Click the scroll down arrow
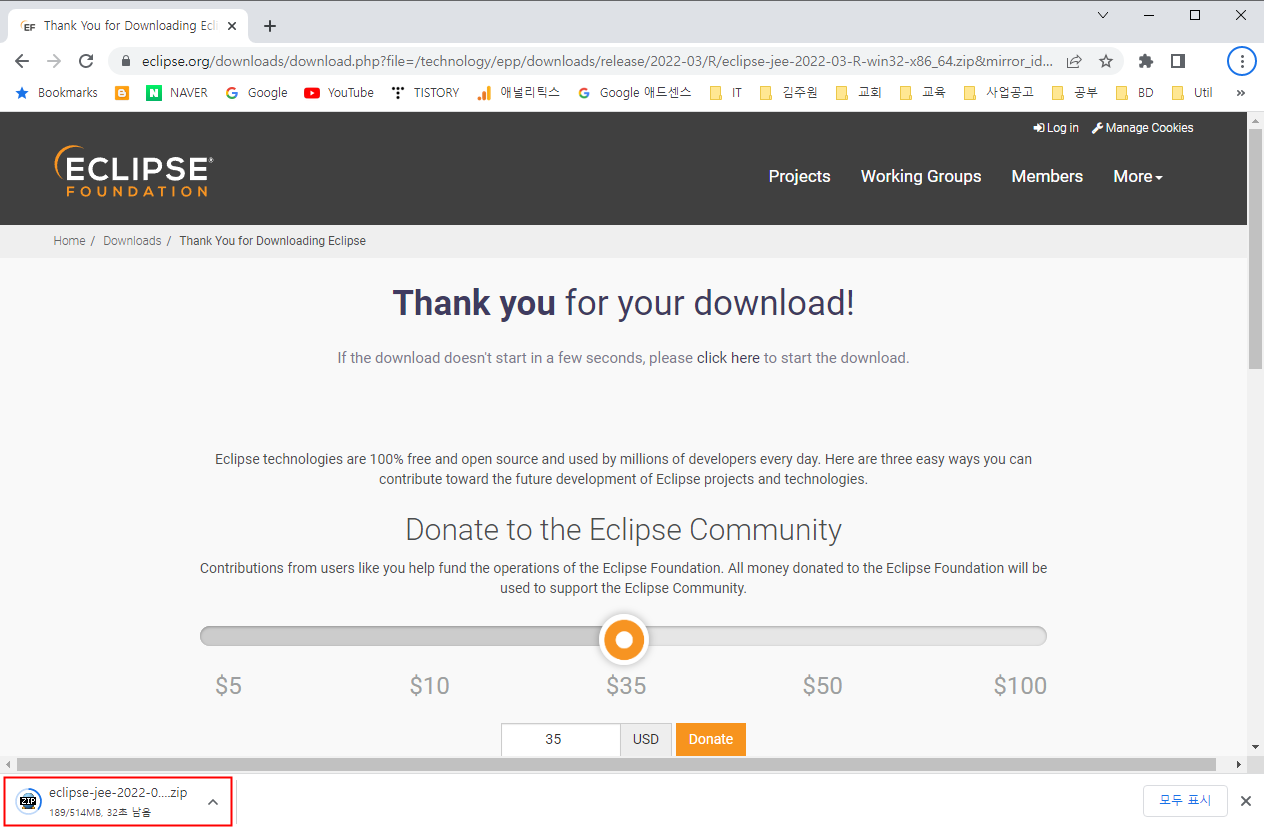The height and width of the screenshot is (830, 1264). click(1255, 747)
